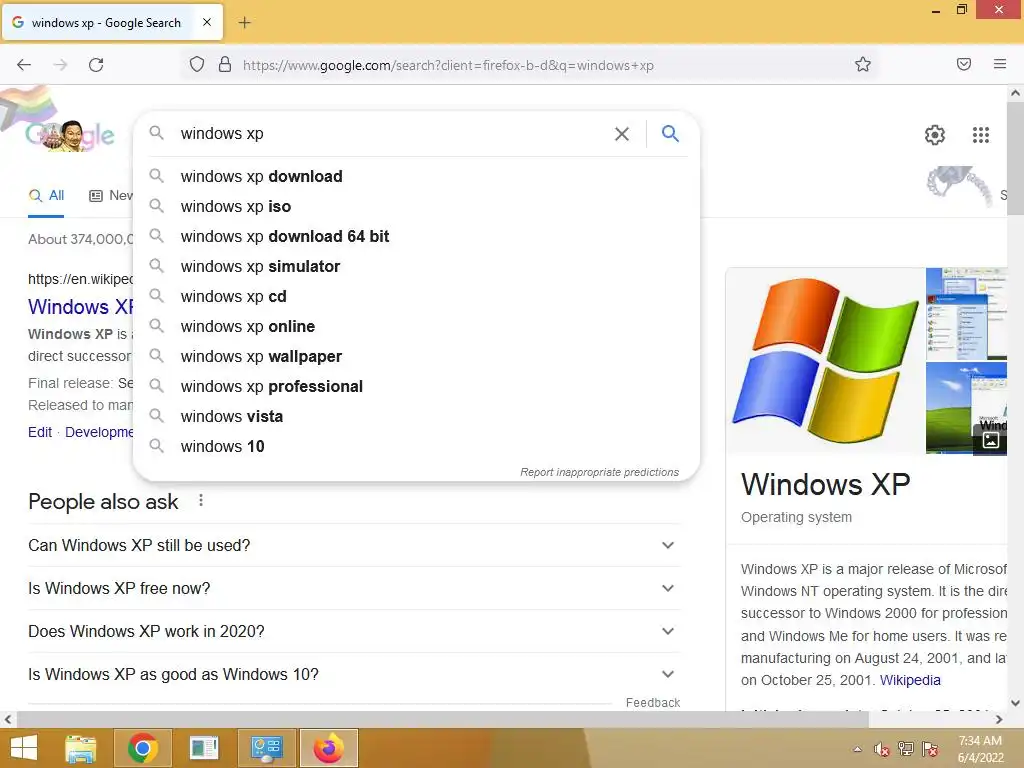Choose suggestion 'windows xp simulator'
1024x768 pixels.
416,266
